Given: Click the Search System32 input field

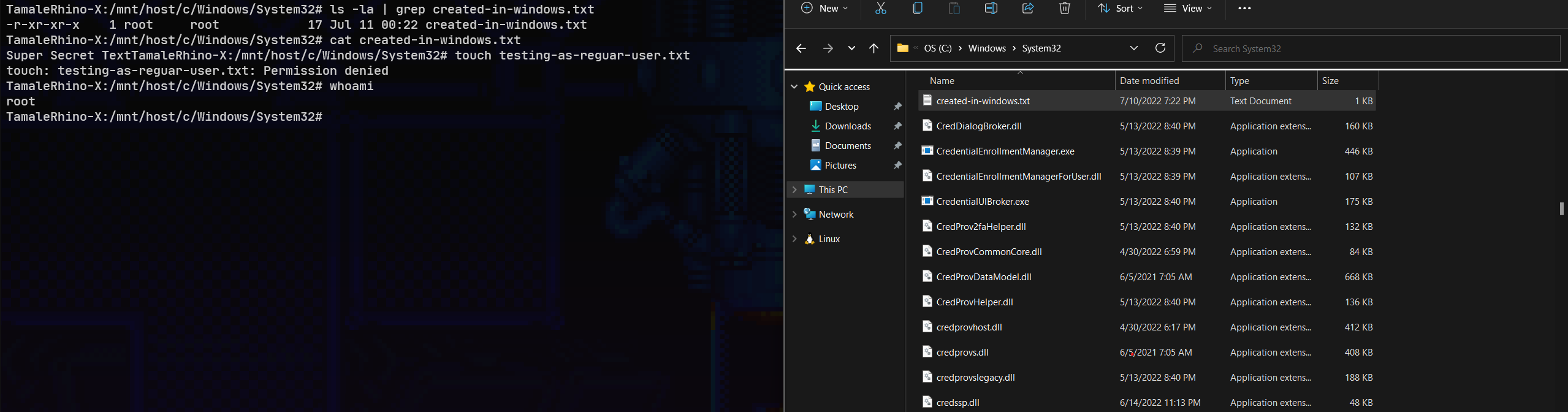Looking at the screenshot, I should (x=1371, y=48).
